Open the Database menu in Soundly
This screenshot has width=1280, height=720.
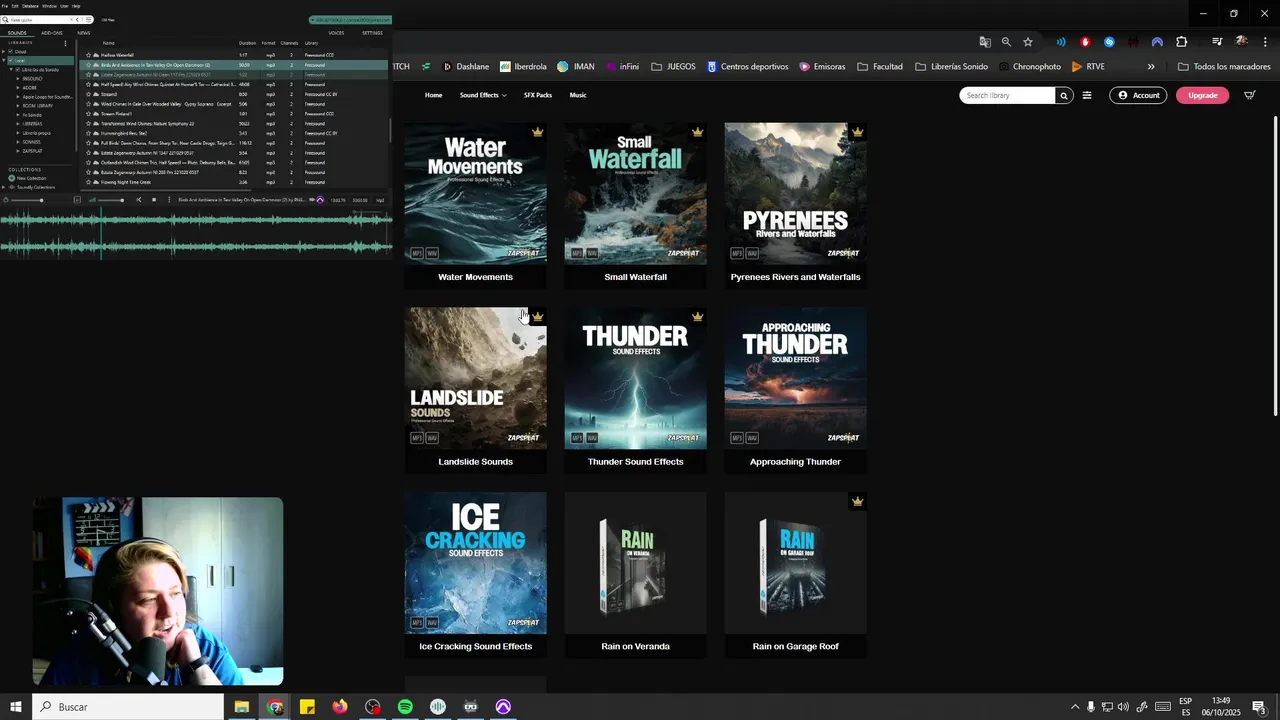(30, 6)
